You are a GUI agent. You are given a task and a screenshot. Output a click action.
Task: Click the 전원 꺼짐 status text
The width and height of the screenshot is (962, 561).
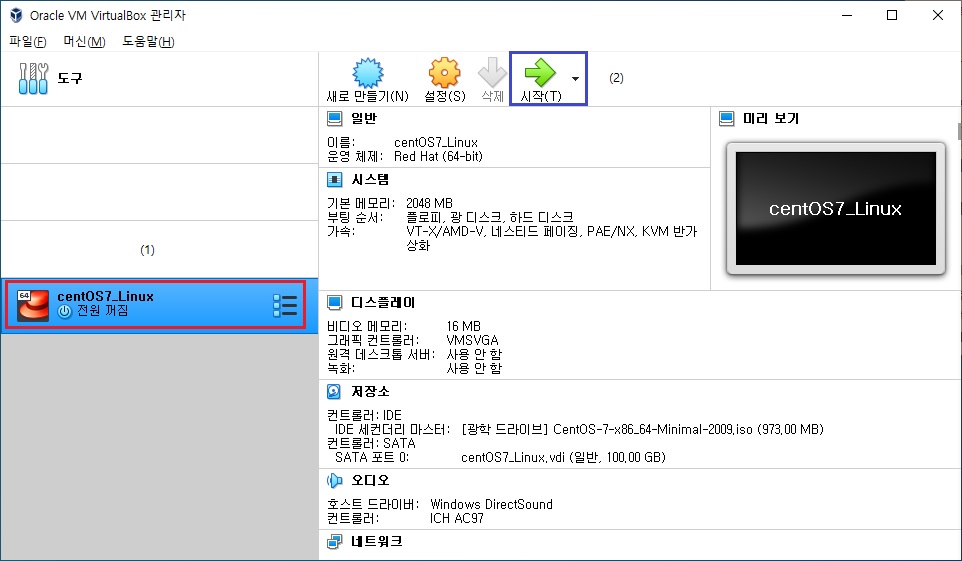coord(102,311)
